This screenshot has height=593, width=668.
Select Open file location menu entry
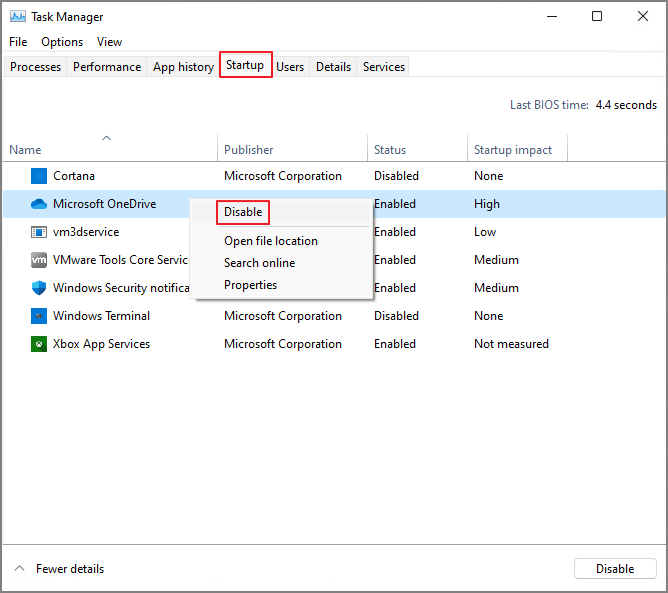[271, 241]
